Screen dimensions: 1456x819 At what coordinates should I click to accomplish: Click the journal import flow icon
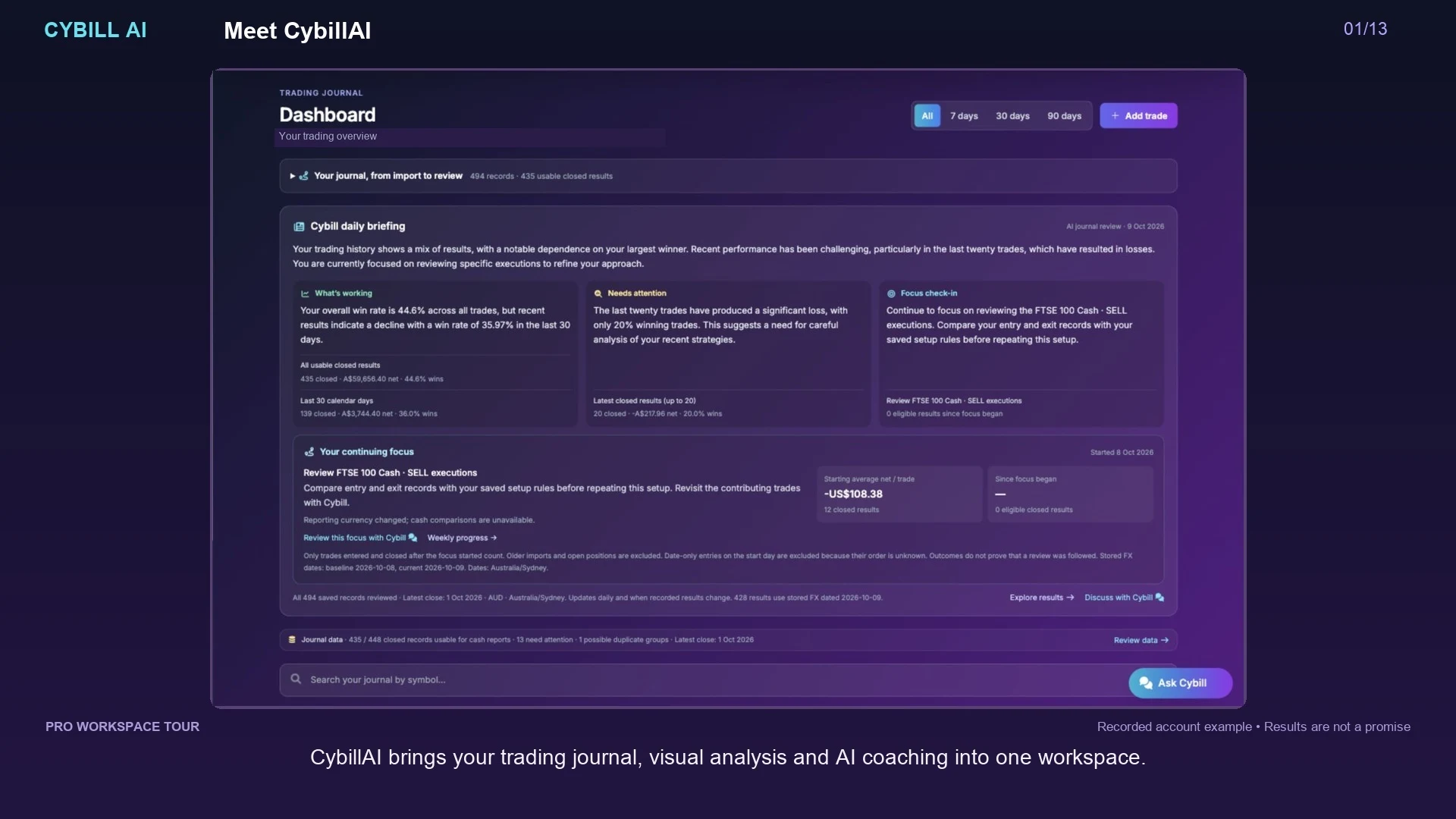(x=304, y=176)
